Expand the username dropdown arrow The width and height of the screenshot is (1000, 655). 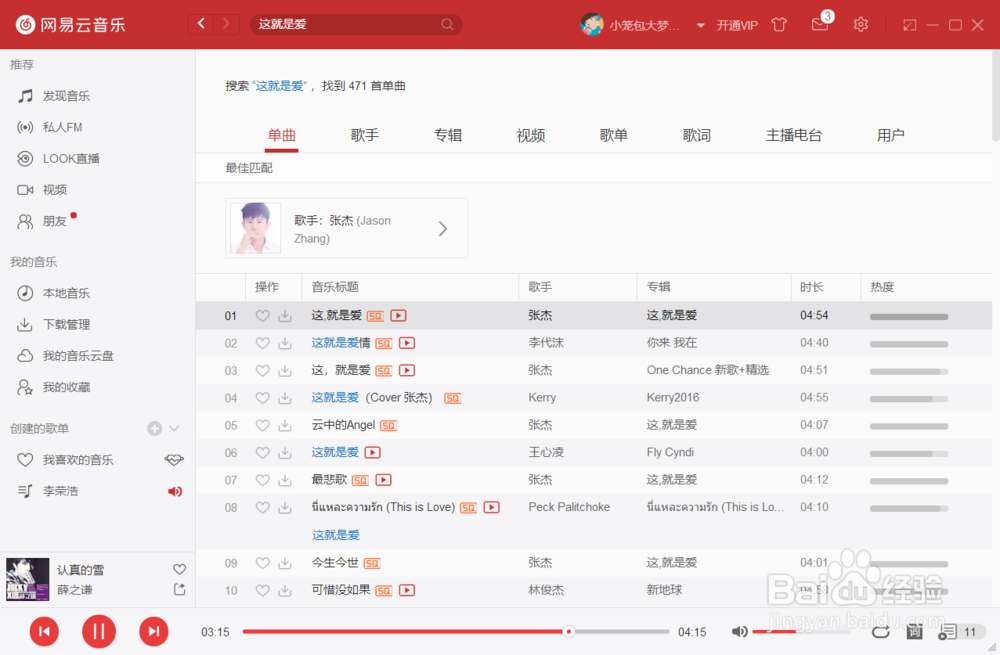pyautogui.click(x=700, y=26)
